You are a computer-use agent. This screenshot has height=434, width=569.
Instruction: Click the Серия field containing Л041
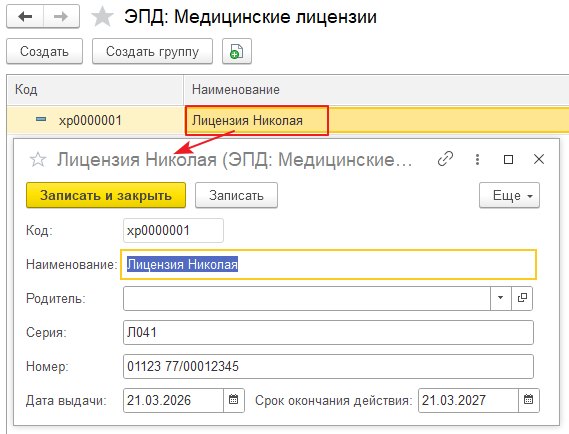tap(328, 332)
